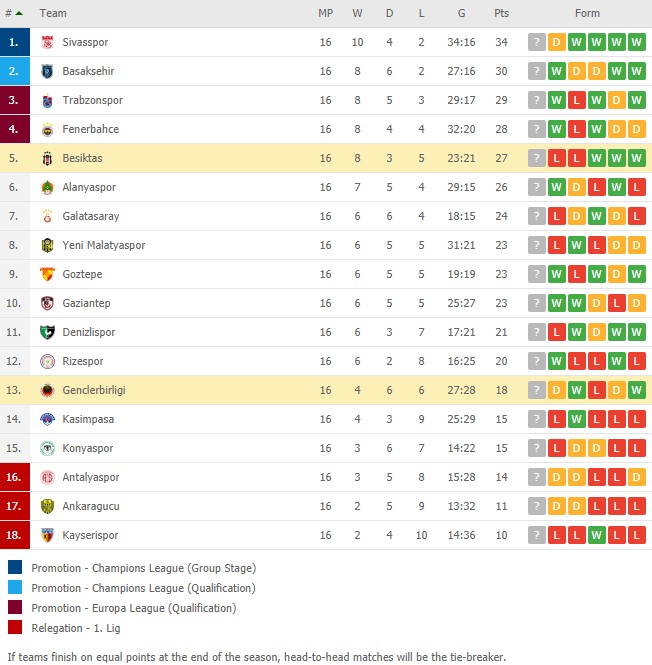The height and width of the screenshot is (665, 652).
Task: Open the Genclerbirligi team link
Action: (94, 390)
